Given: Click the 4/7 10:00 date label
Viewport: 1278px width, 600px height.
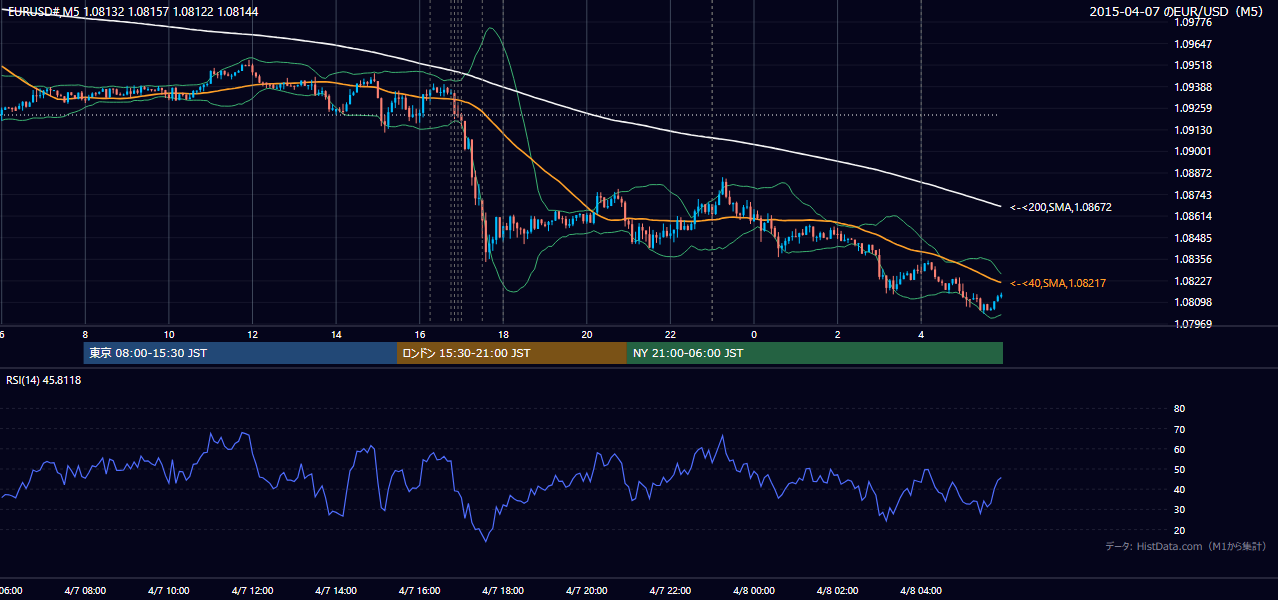Looking at the screenshot, I should click(x=169, y=591).
